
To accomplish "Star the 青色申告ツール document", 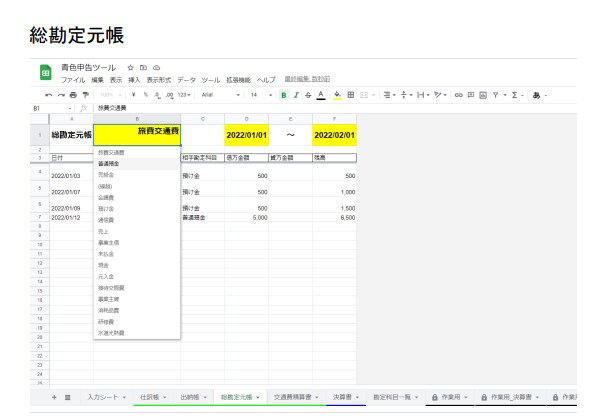I will (x=130, y=68).
